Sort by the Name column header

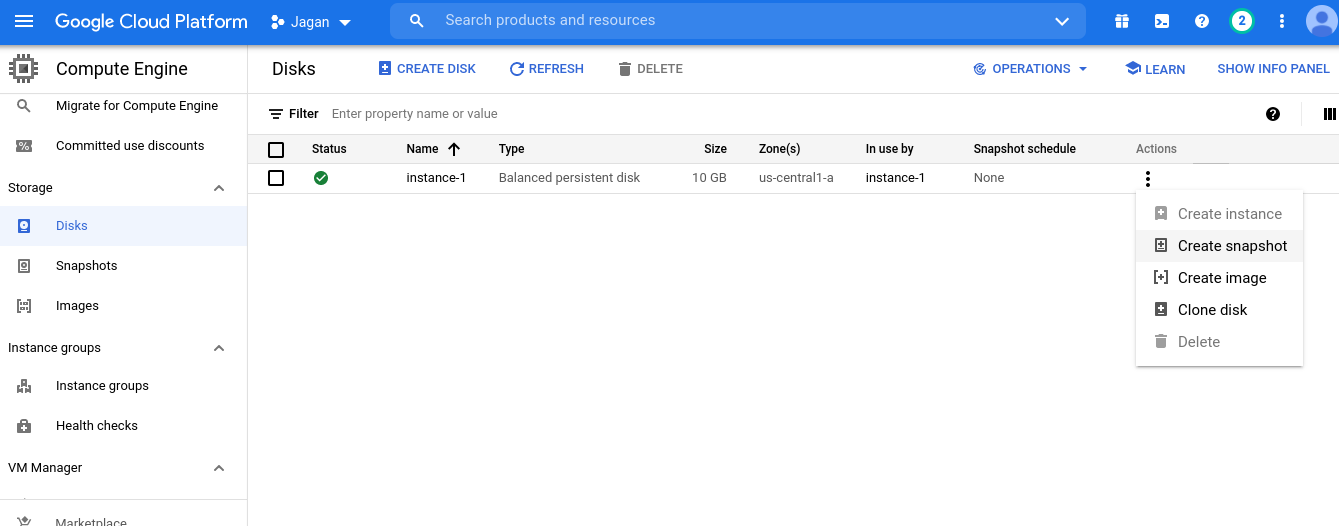[422, 149]
